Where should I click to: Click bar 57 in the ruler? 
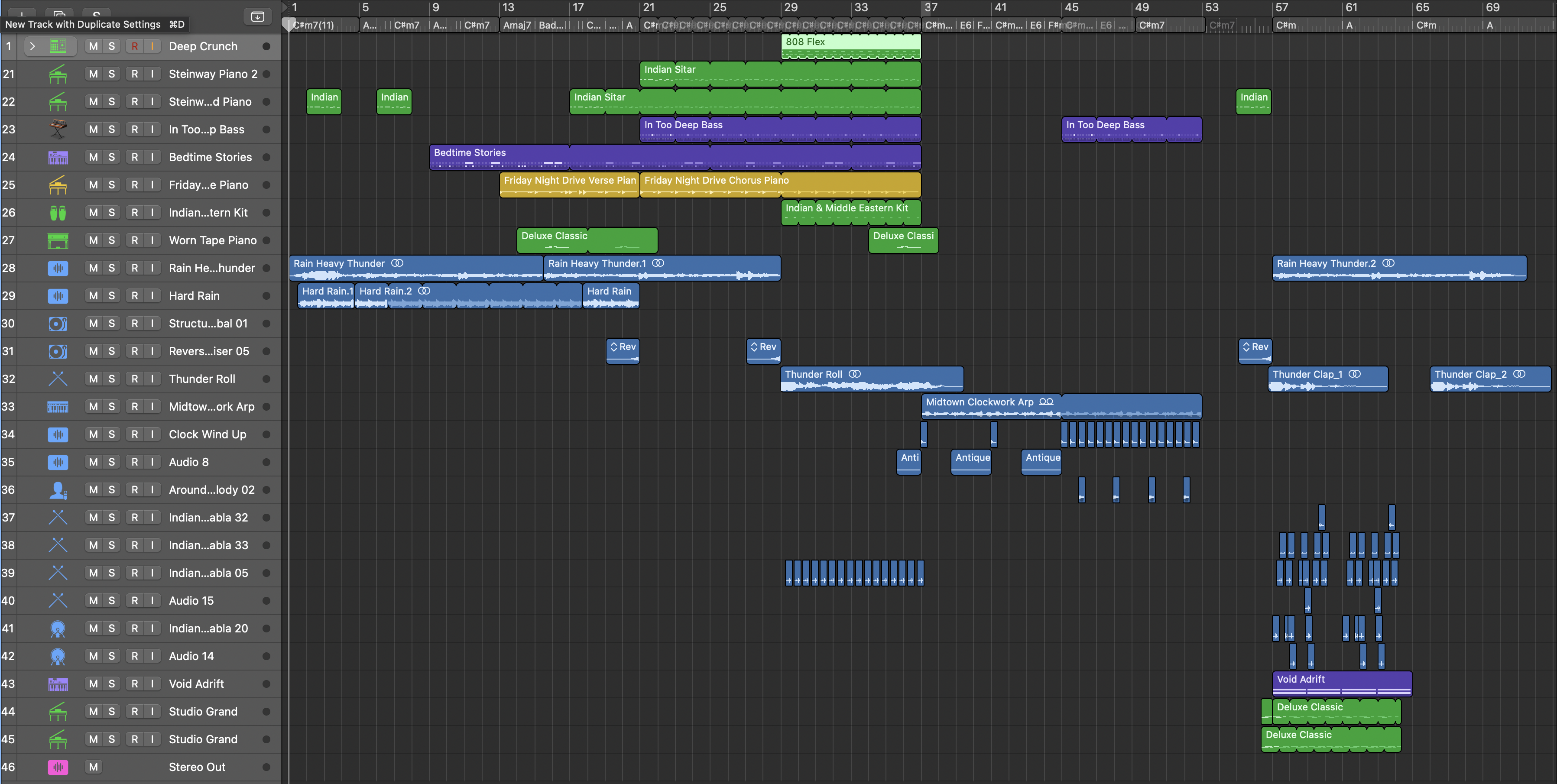coord(1281,8)
